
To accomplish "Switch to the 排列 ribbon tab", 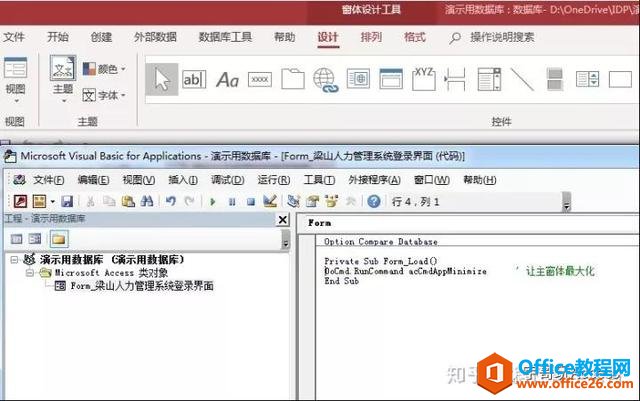I will 371,37.
